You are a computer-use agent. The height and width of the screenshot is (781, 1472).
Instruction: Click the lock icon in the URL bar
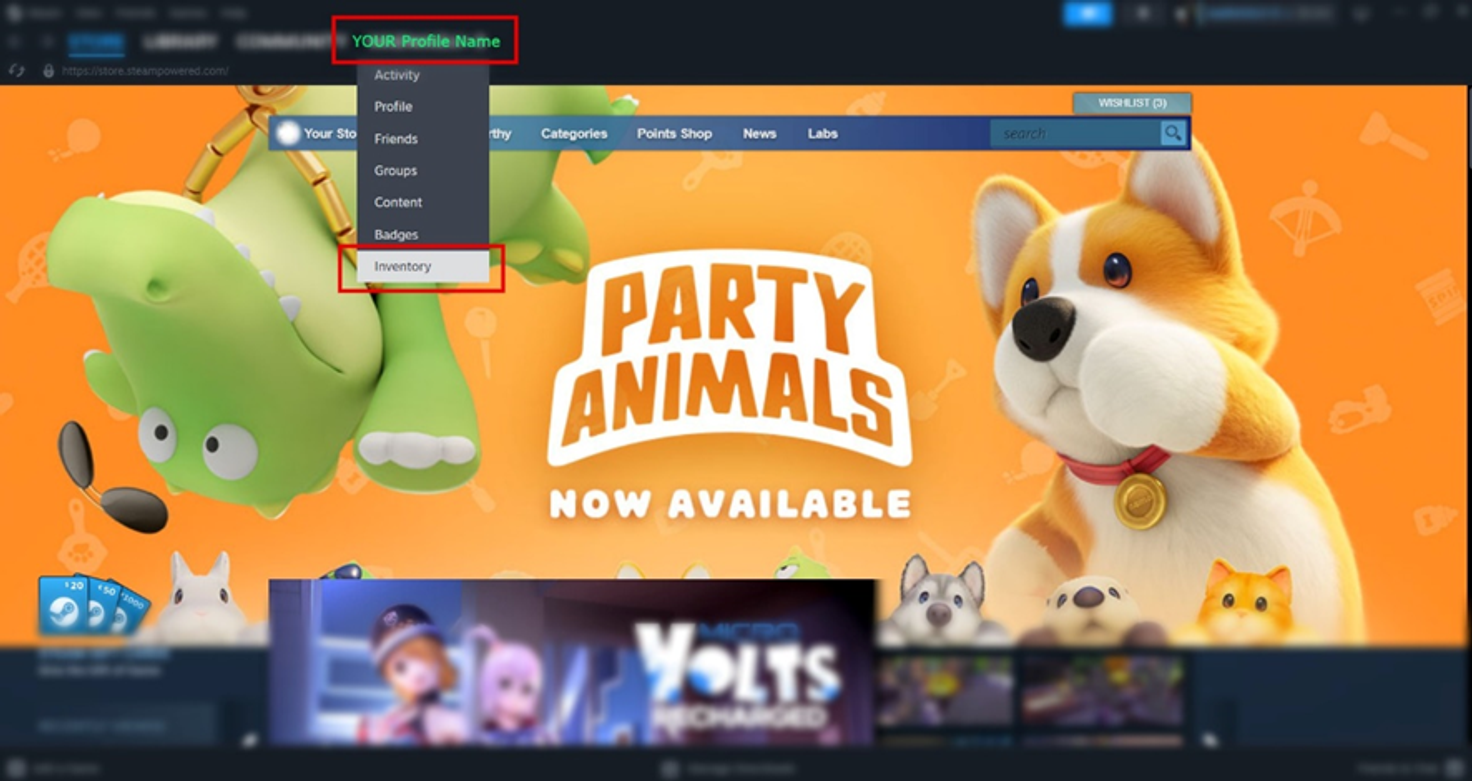[47, 71]
